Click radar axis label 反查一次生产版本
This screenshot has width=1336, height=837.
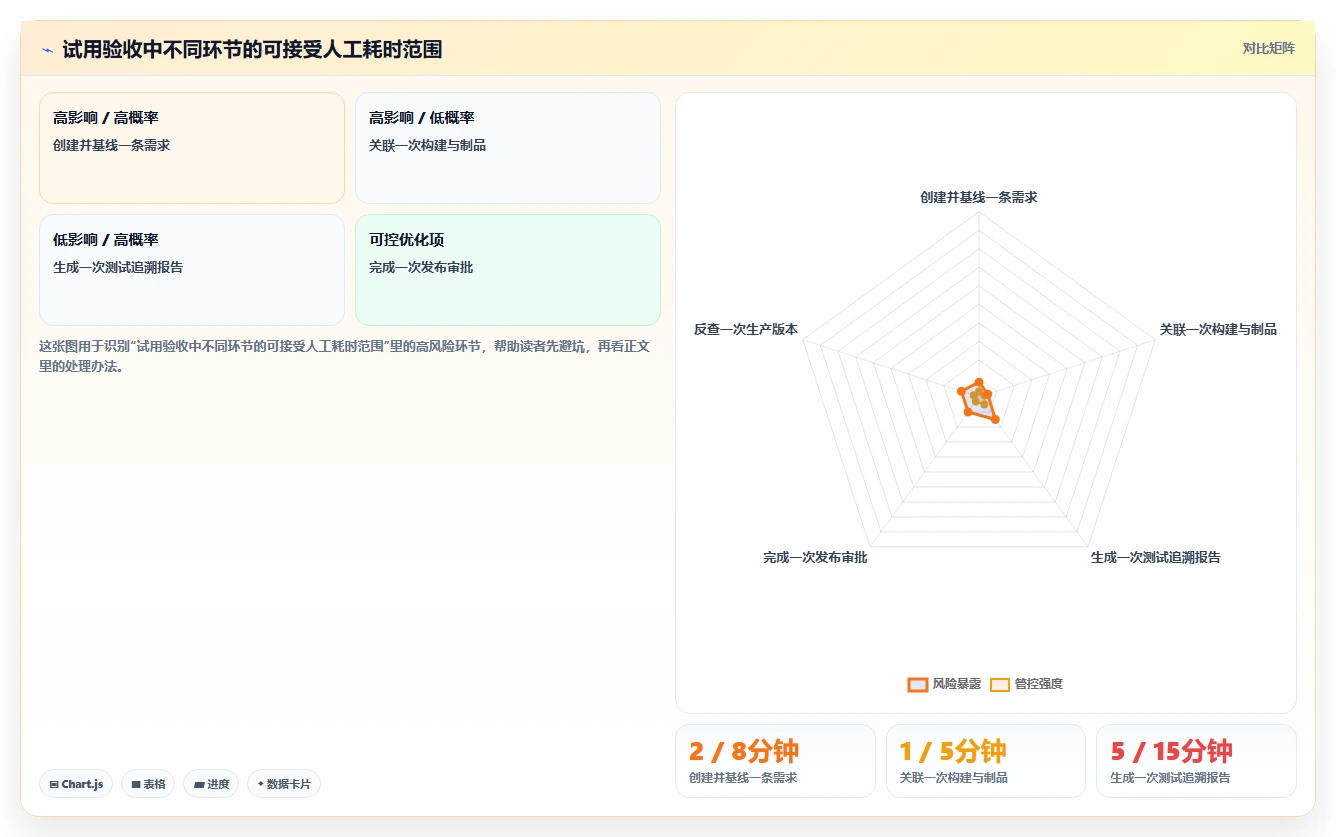[745, 329]
